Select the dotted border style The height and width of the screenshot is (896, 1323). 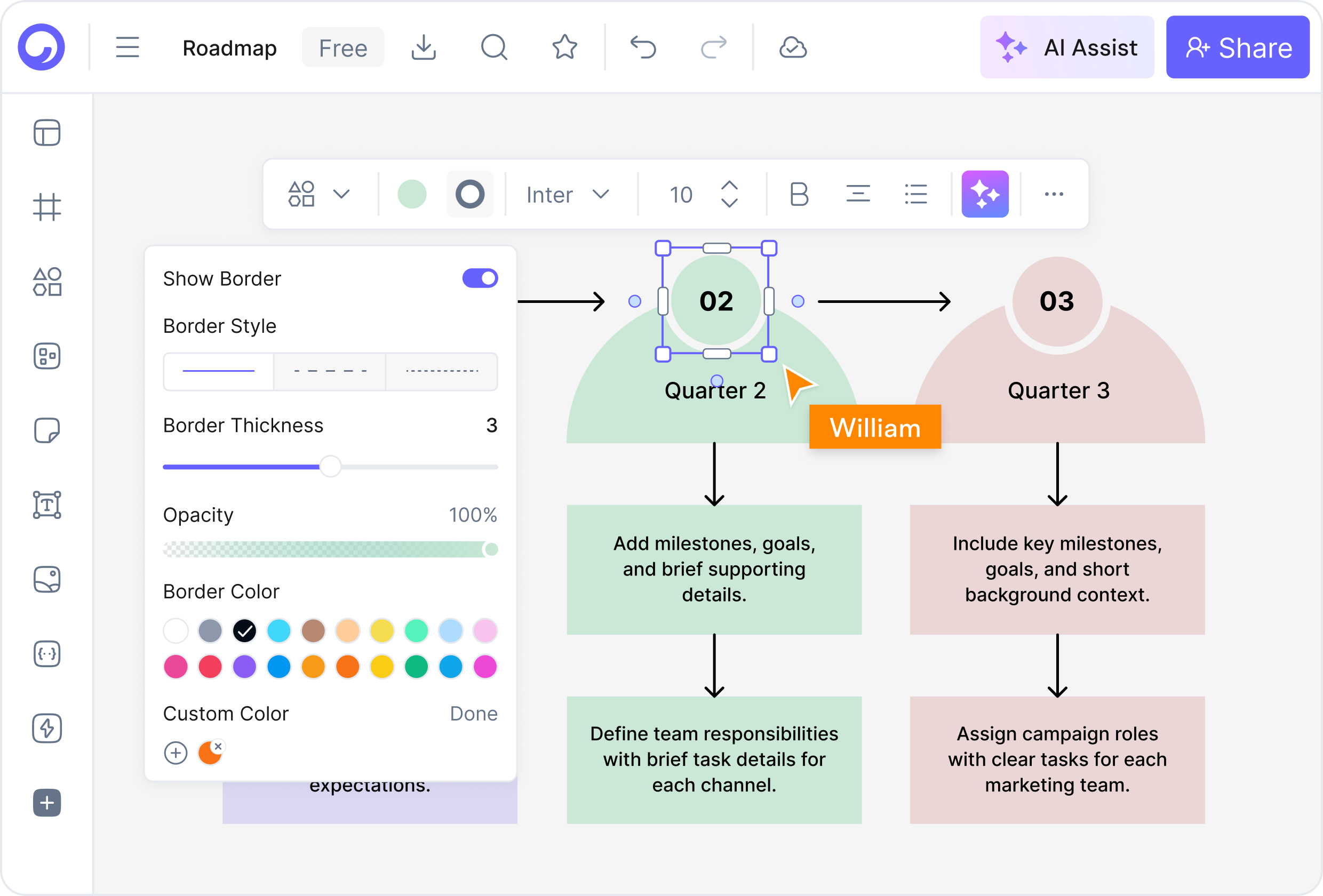[x=442, y=371]
